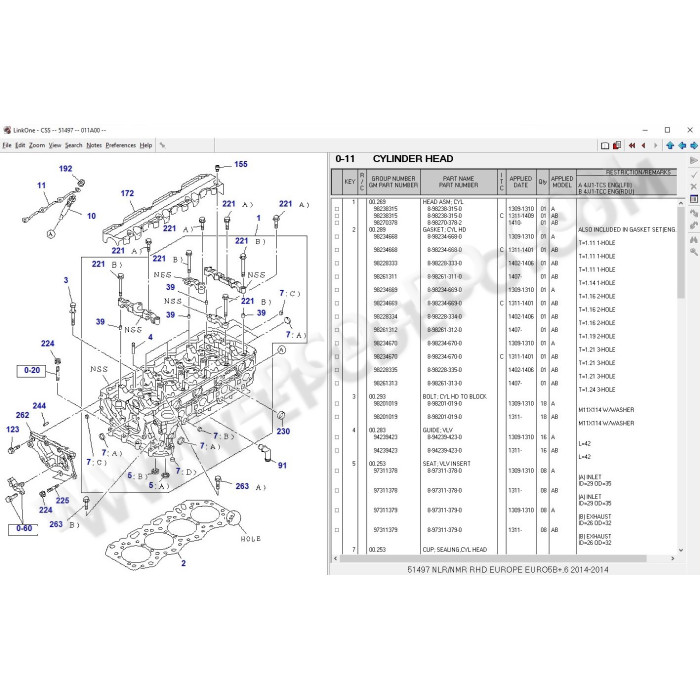Tick checkbox for gasket part 98261312

(x=337, y=330)
